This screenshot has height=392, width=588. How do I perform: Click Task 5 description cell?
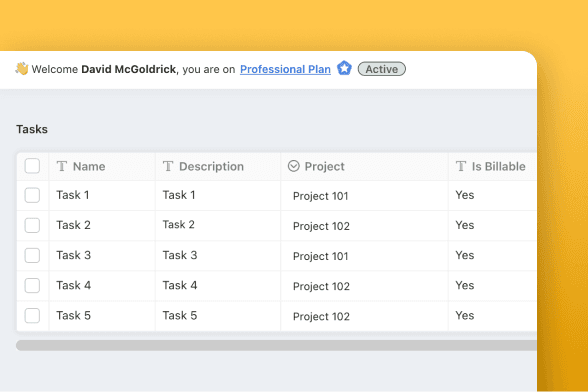[x=218, y=315]
